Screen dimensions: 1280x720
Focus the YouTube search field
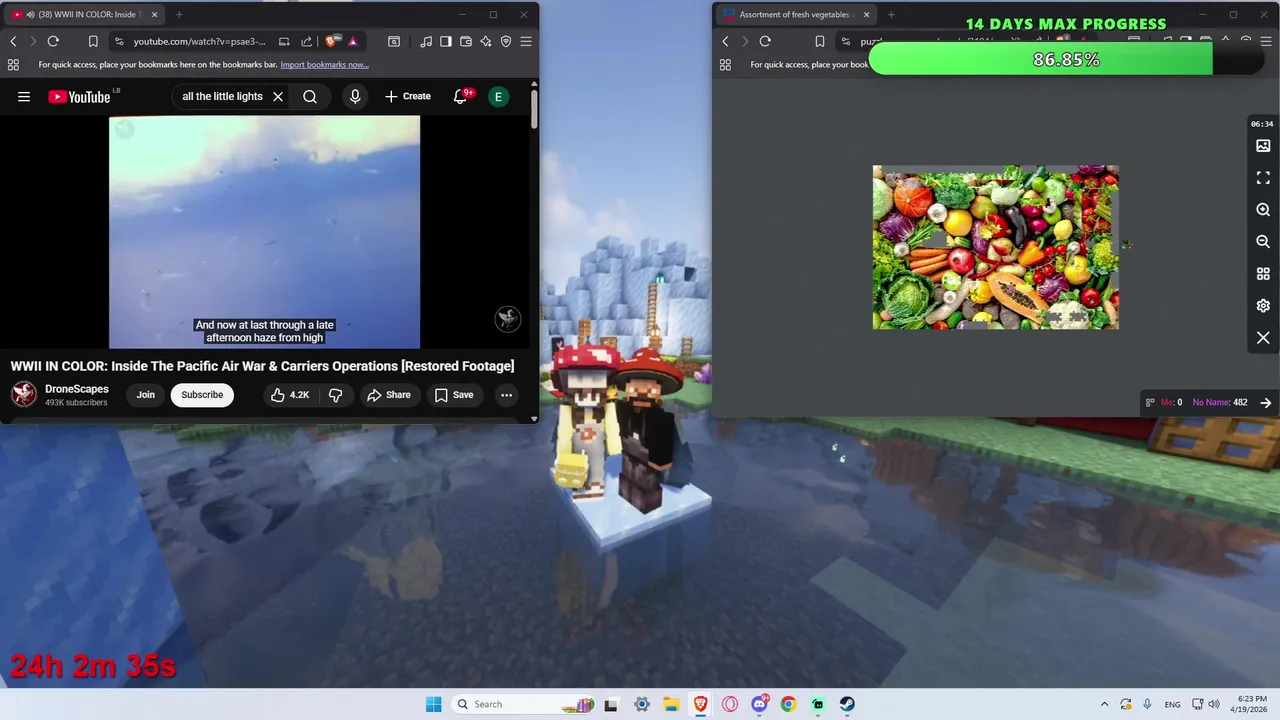pos(222,97)
